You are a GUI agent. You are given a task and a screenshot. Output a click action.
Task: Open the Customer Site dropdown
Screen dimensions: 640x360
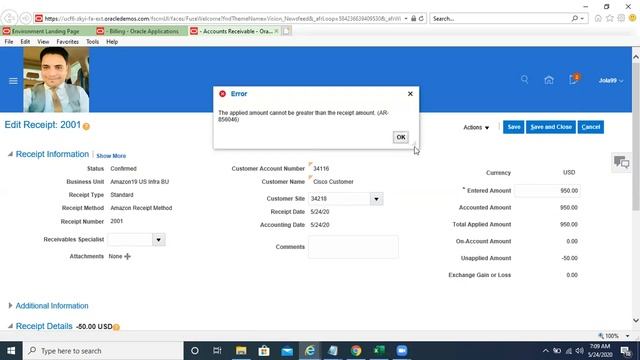coord(376,199)
